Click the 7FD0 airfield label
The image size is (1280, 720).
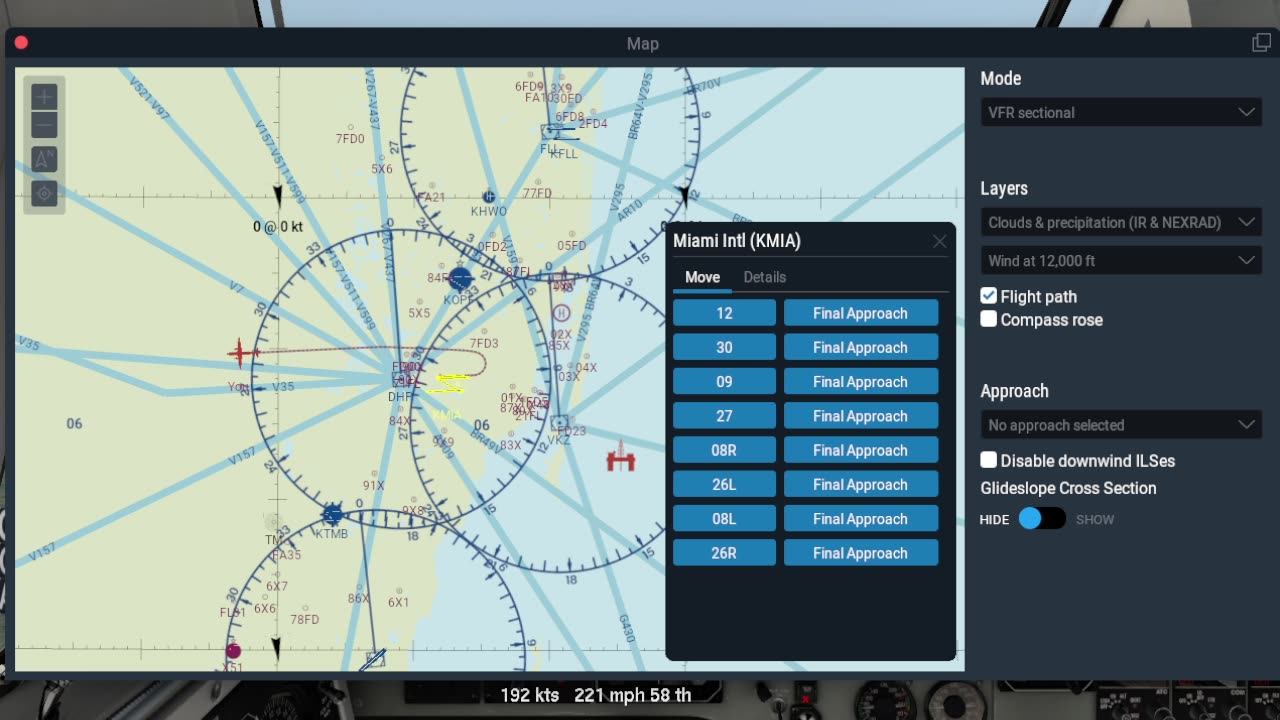pyautogui.click(x=350, y=139)
